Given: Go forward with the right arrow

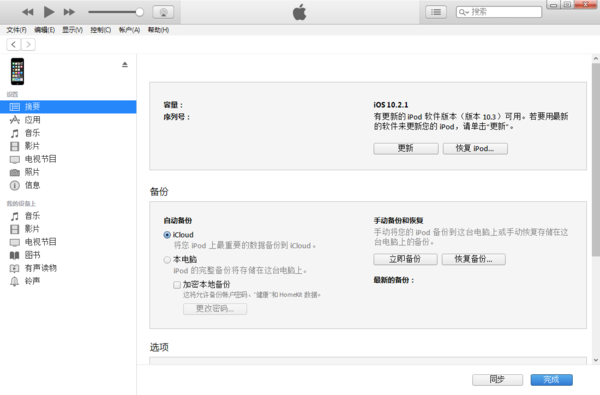Looking at the screenshot, I should [x=28, y=44].
